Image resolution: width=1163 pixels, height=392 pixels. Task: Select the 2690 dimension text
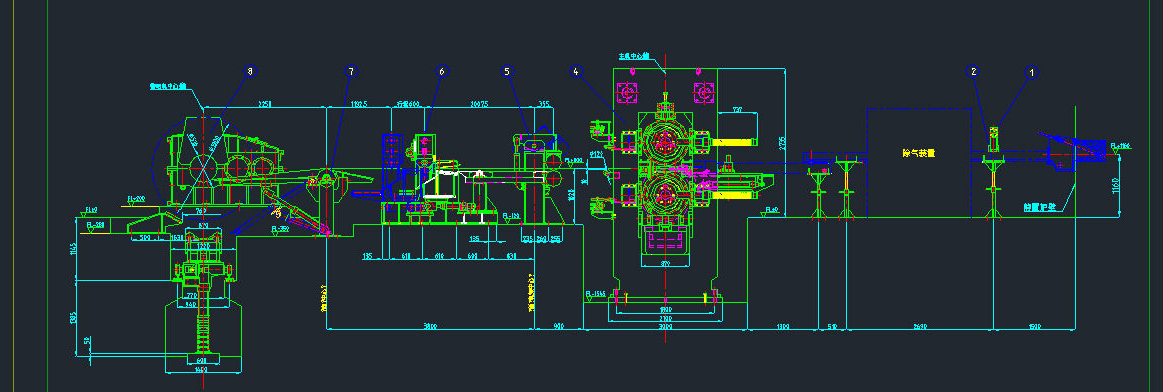[920, 326]
